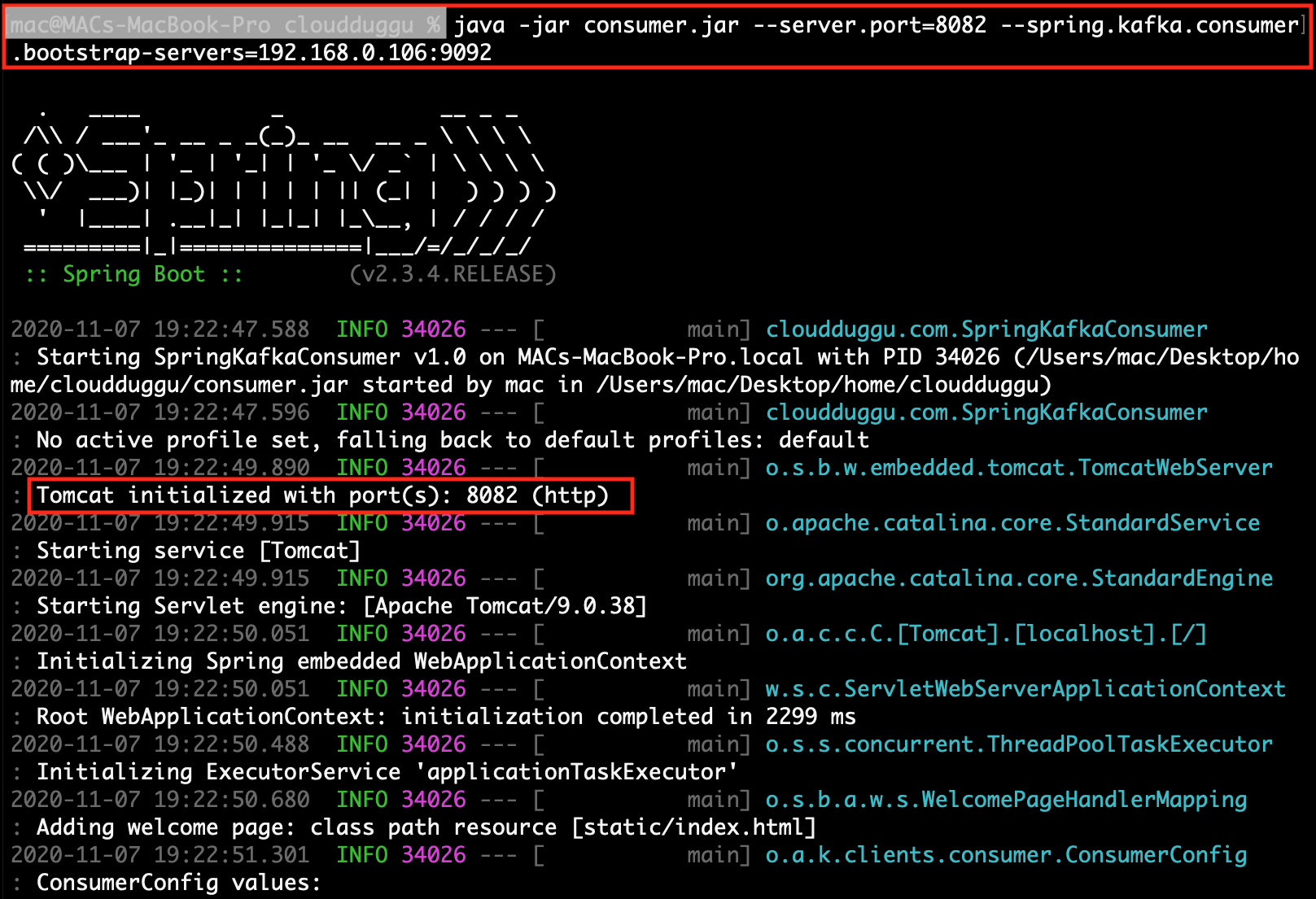Click "Initializing ExecutorService 'applicationTaskExecutor'" message
Image resolution: width=1316 pixels, height=899 pixels.
(387, 772)
